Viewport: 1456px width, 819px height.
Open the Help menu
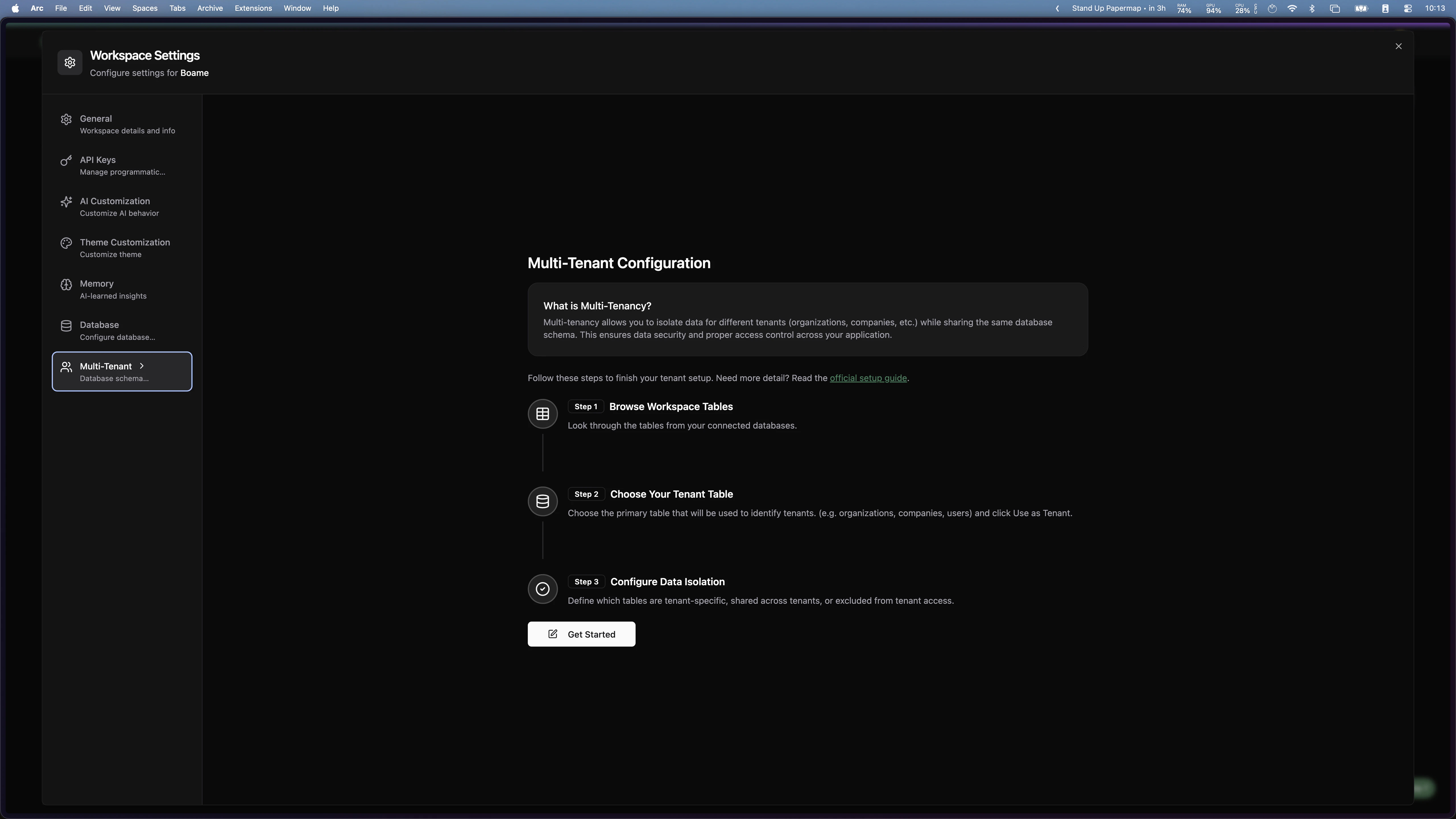(x=331, y=8)
